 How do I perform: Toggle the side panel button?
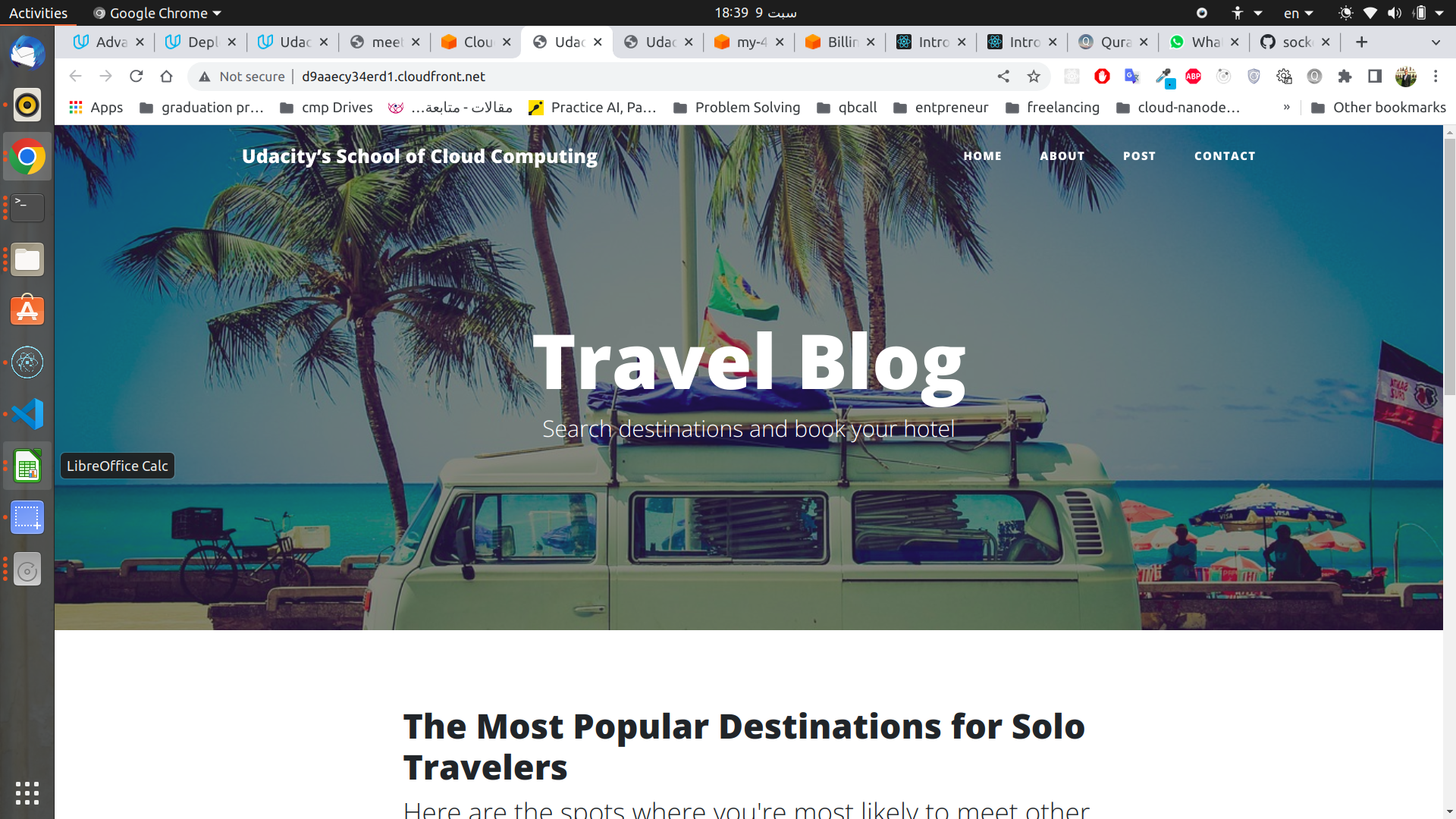click(1375, 76)
